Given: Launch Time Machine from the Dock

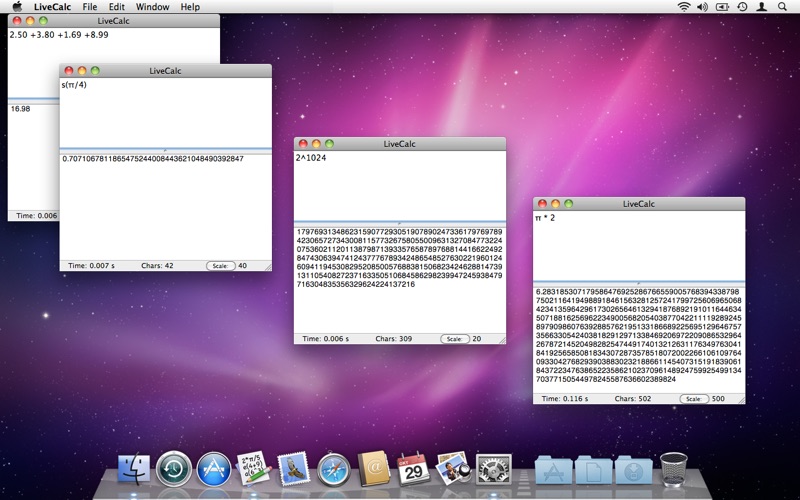Looking at the screenshot, I should tap(174, 469).
